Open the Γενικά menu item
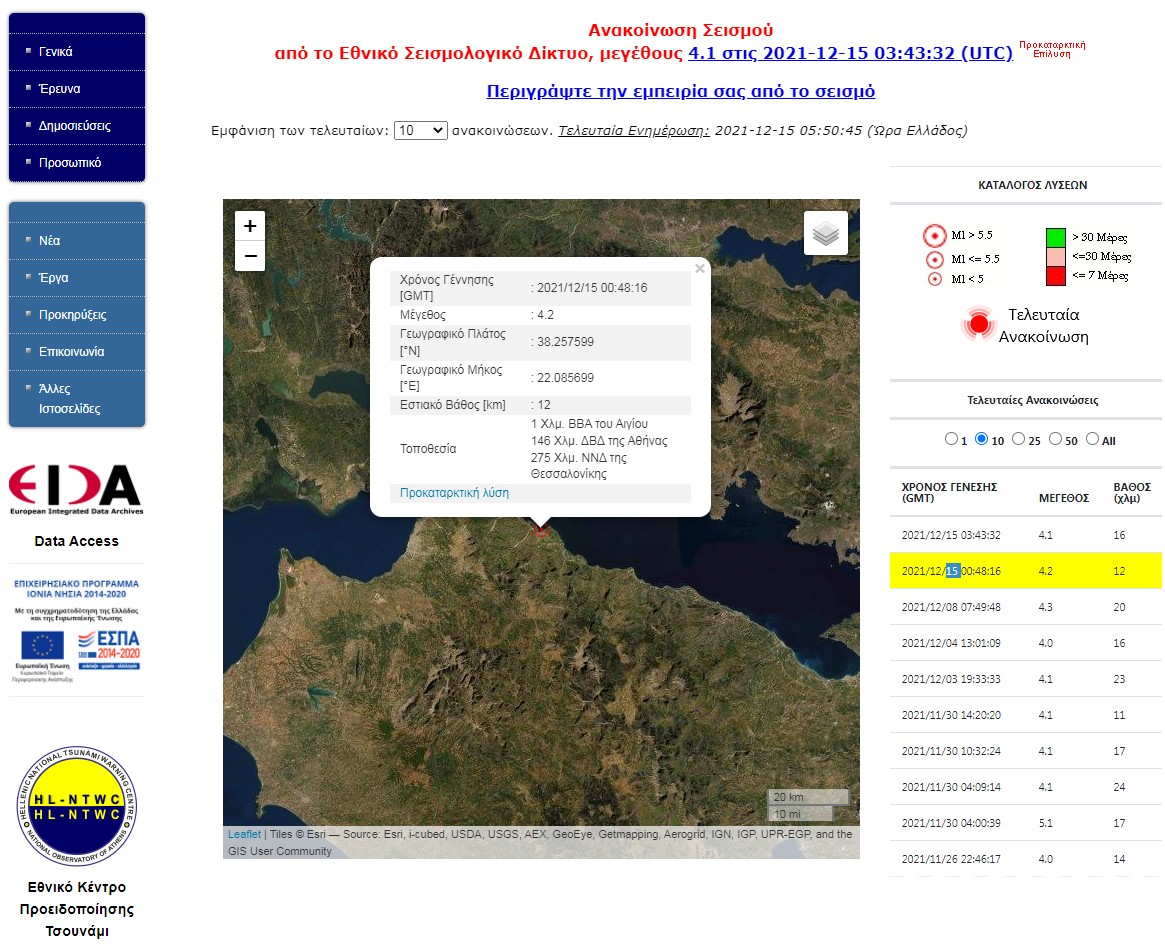Image resolution: width=1165 pixels, height=948 pixels. tap(56, 52)
